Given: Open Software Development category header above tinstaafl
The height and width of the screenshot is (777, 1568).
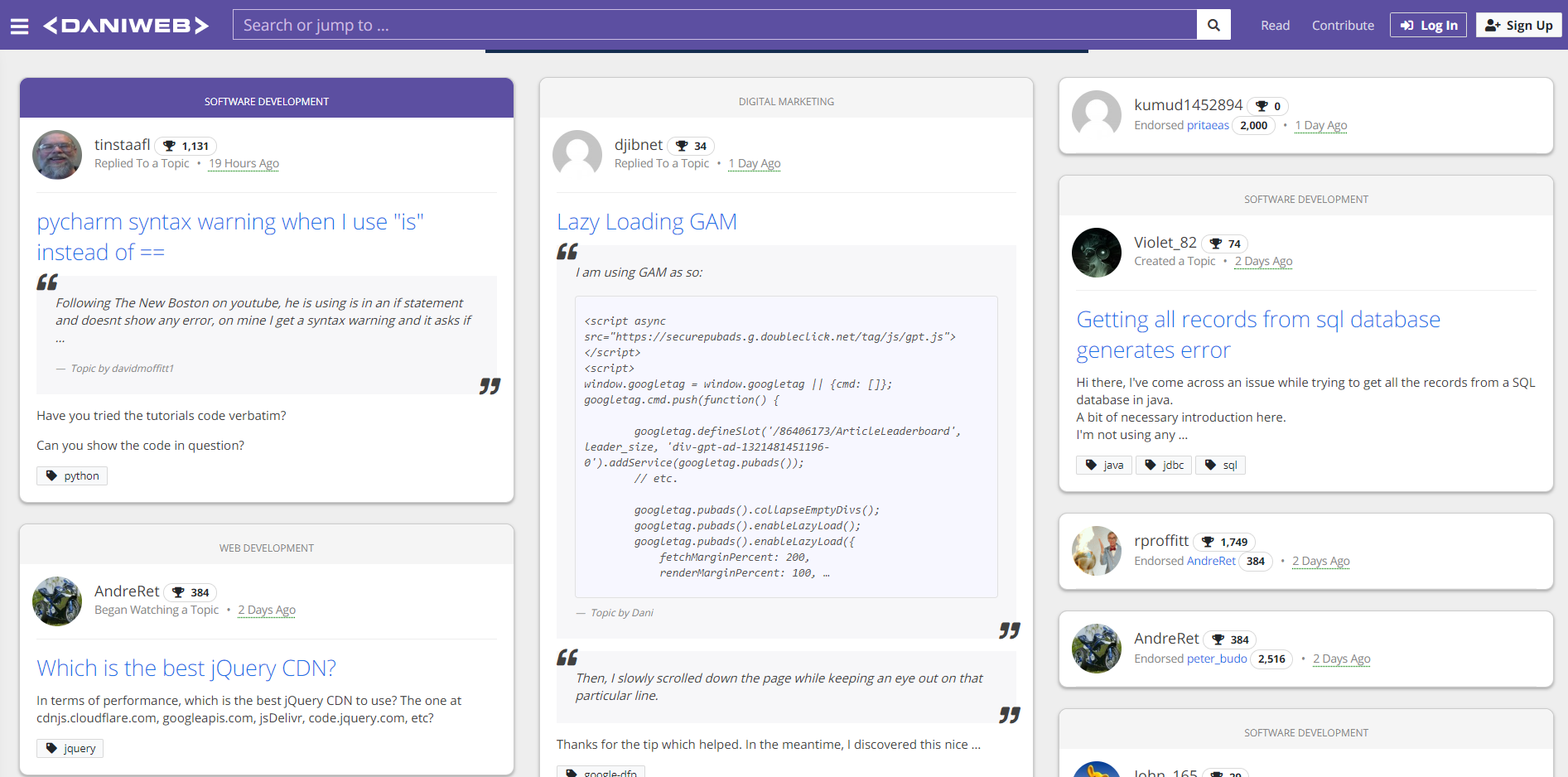Looking at the screenshot, I should click(x=267, y=102).
